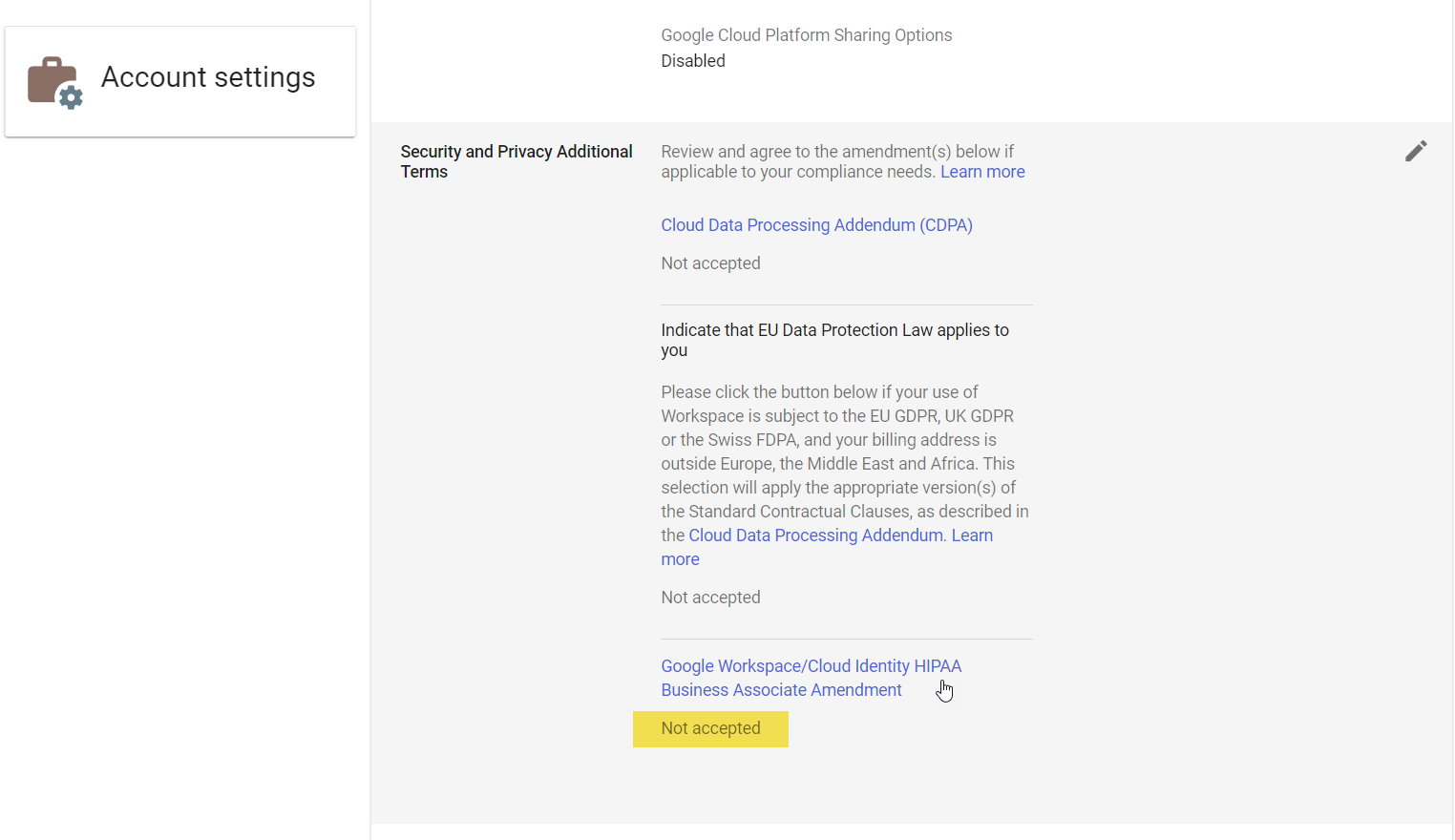Click the divider line below the CDPA status

point(846,304)
